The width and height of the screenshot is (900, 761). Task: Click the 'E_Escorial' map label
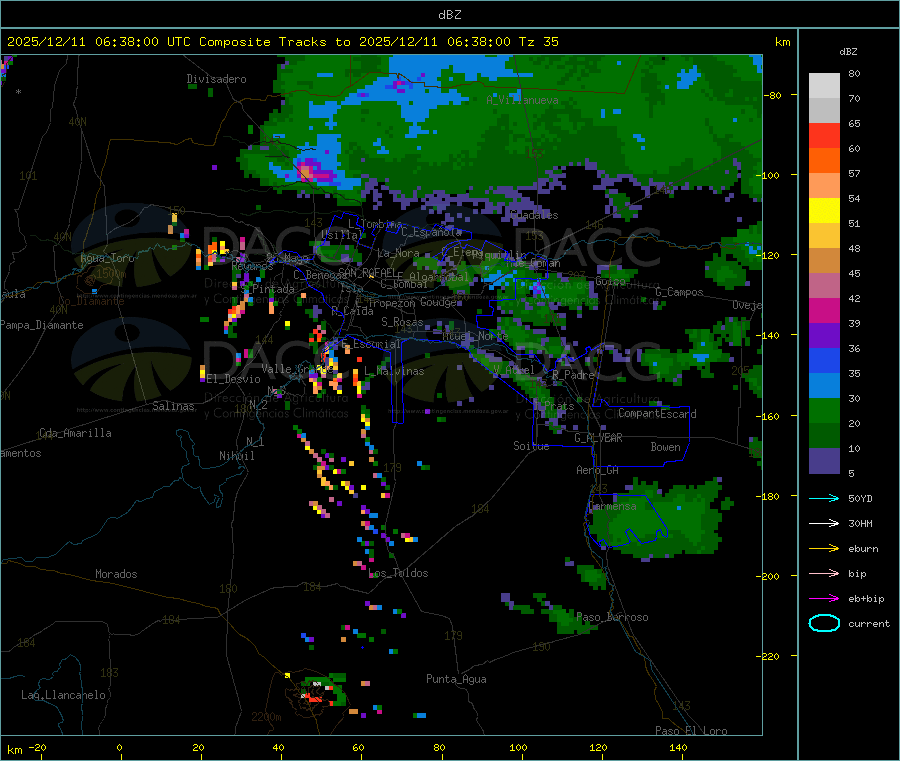pos(371,344)
